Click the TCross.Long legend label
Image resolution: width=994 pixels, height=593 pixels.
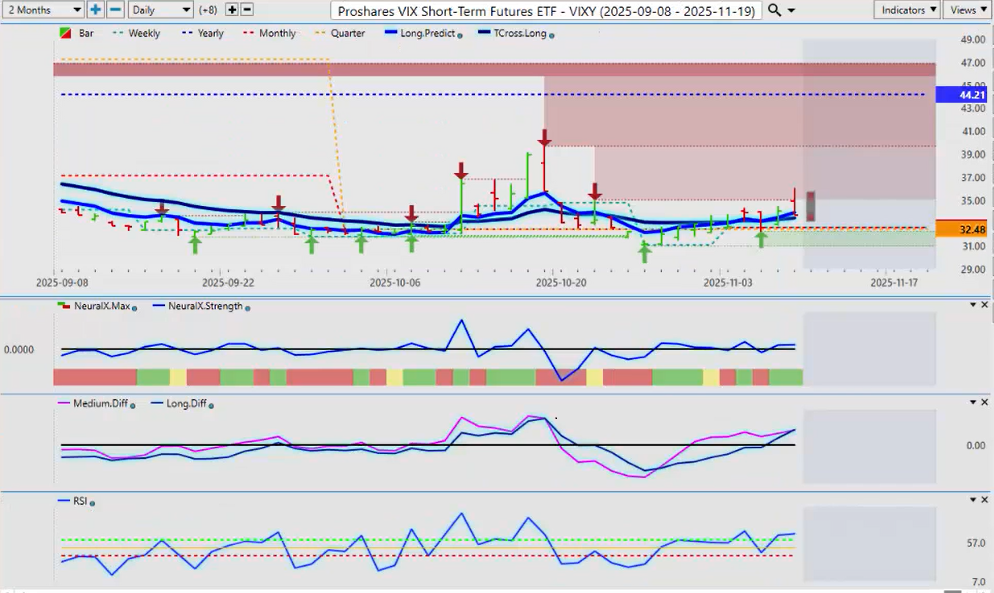pyautogui.click(x=518, y=33)
